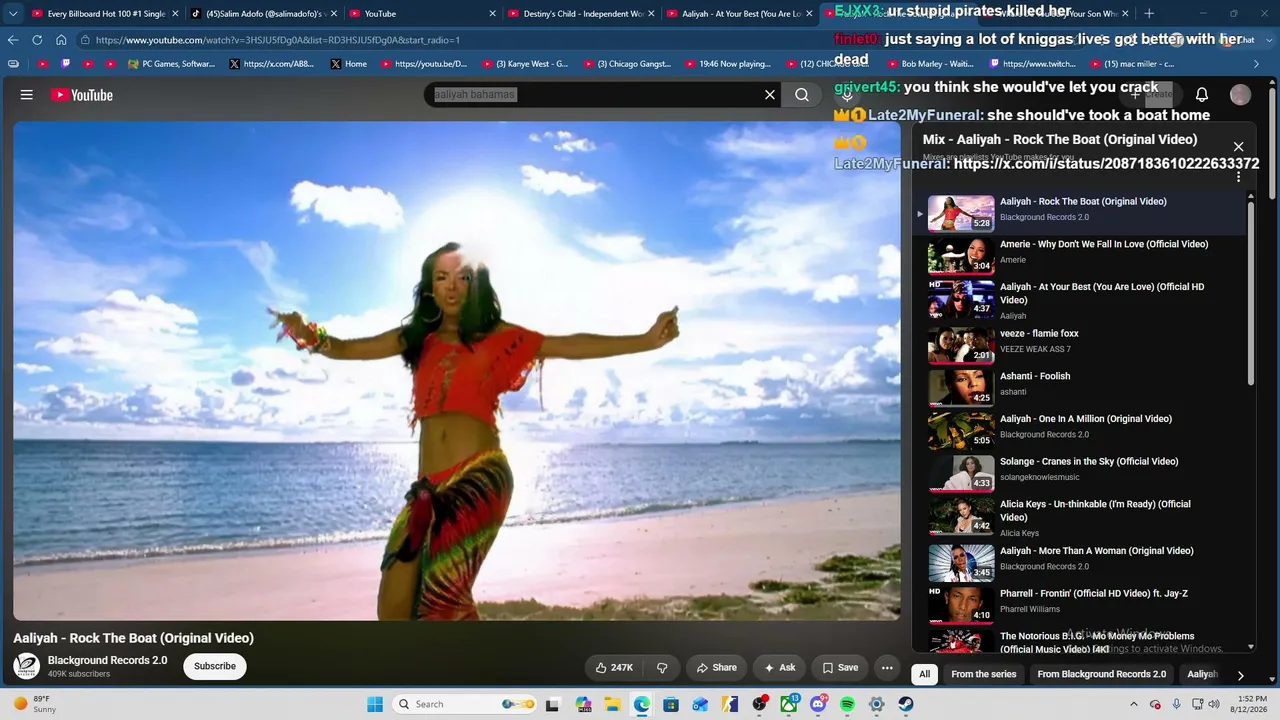
Task: Switch to the 'Destiny's Child - Independent' tab
Action: [579, 14]
